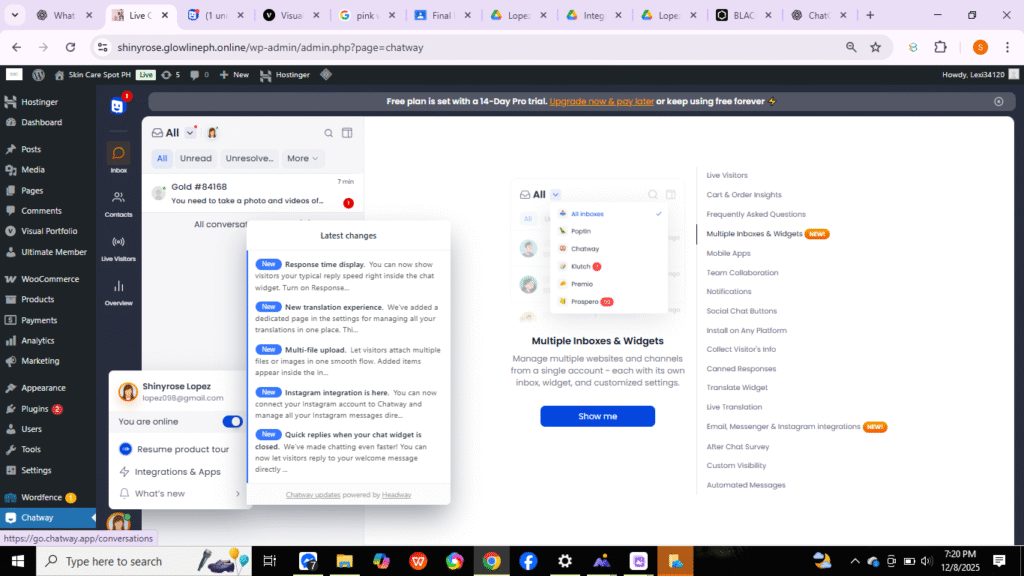Expand the What's new submenu
Image resolution: width=1024 pixels, height=576 pixels.
click(x=237, y=493)
